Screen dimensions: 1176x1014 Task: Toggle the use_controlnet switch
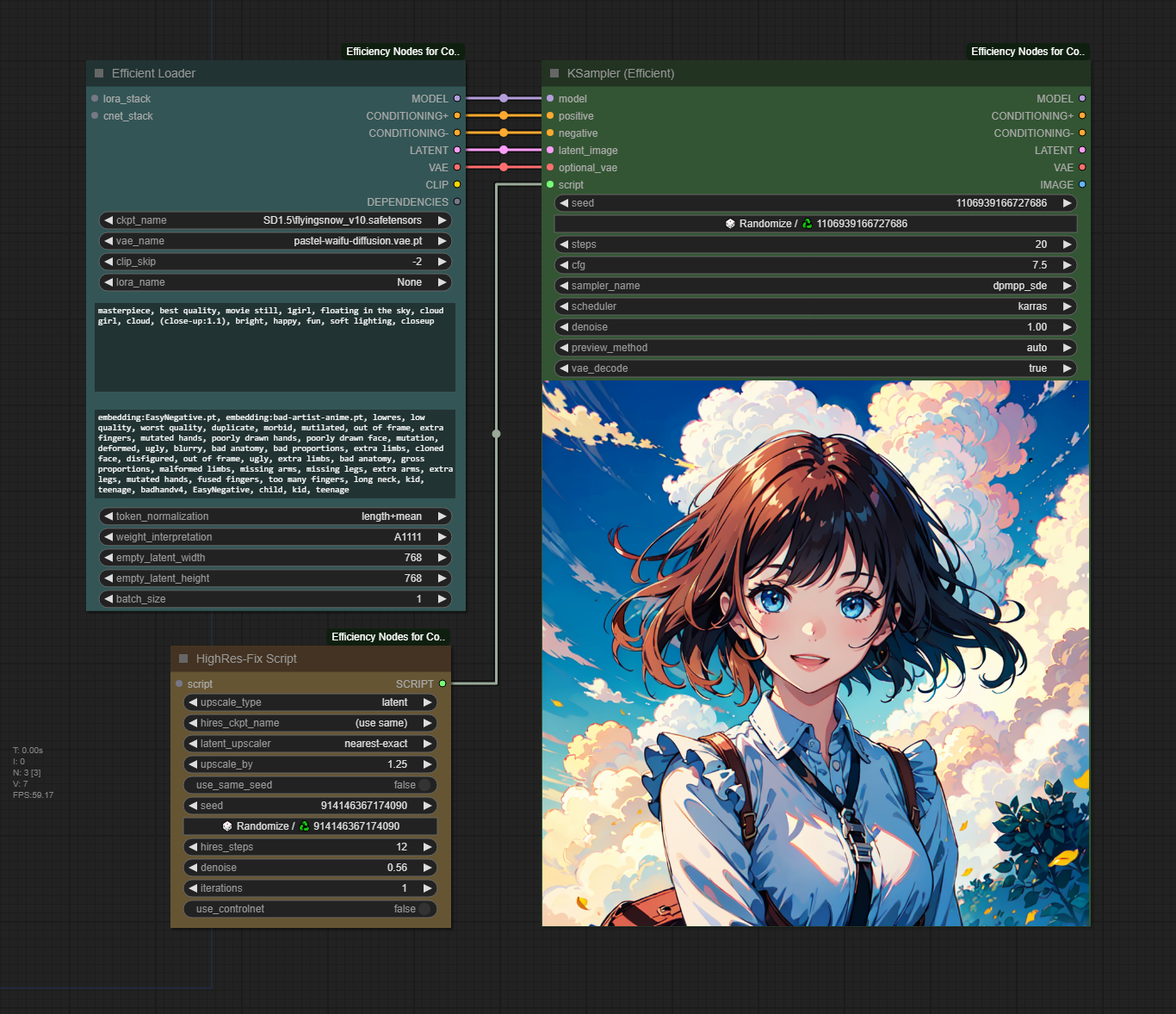pos(424,909)
